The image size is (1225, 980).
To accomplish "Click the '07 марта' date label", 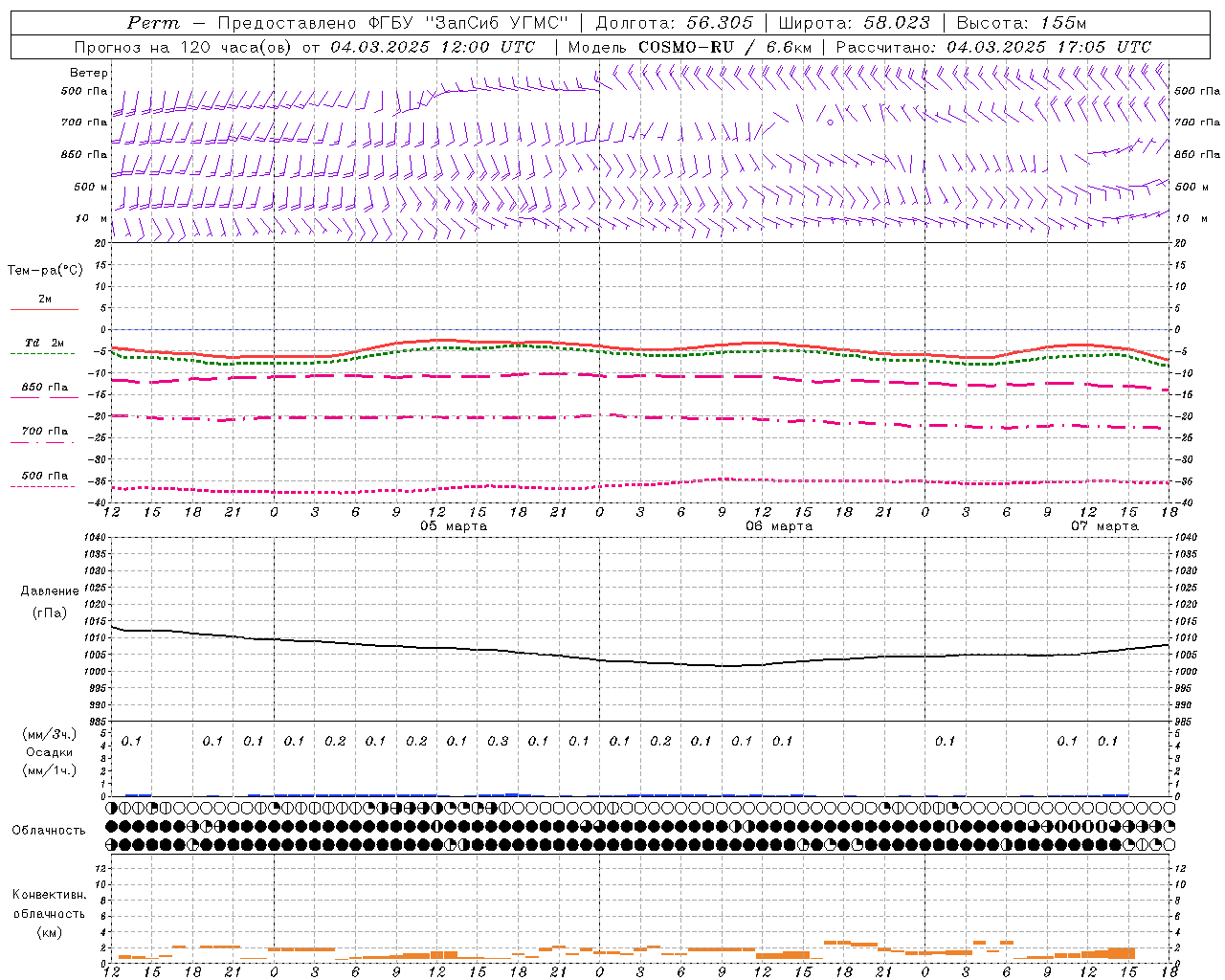I will point(1104,526).
